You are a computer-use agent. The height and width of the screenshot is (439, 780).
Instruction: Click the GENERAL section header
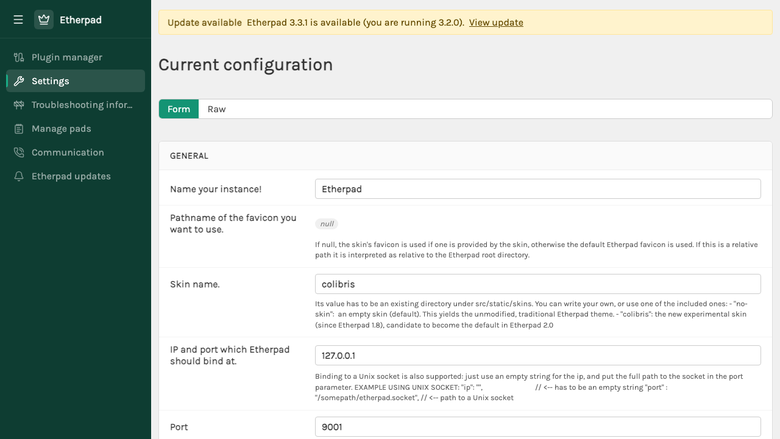pos(189,156)
